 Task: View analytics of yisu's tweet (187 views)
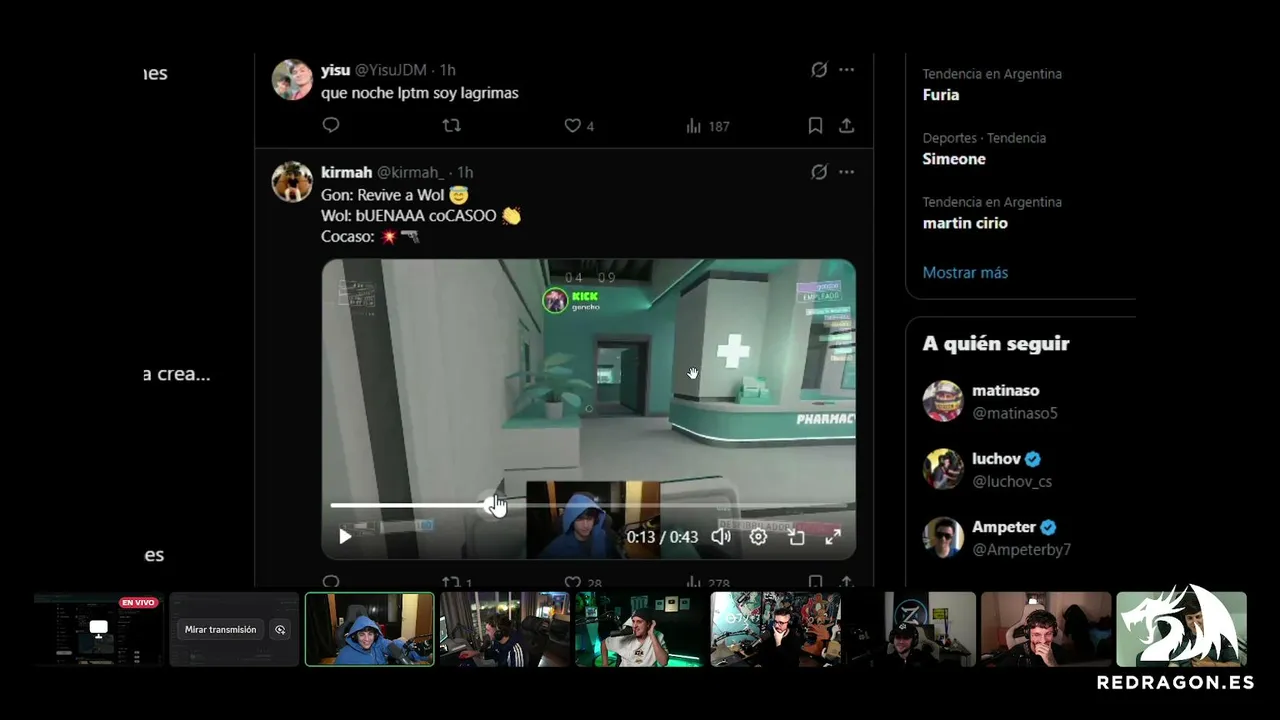pyautogui.click(x=708, y=126)
